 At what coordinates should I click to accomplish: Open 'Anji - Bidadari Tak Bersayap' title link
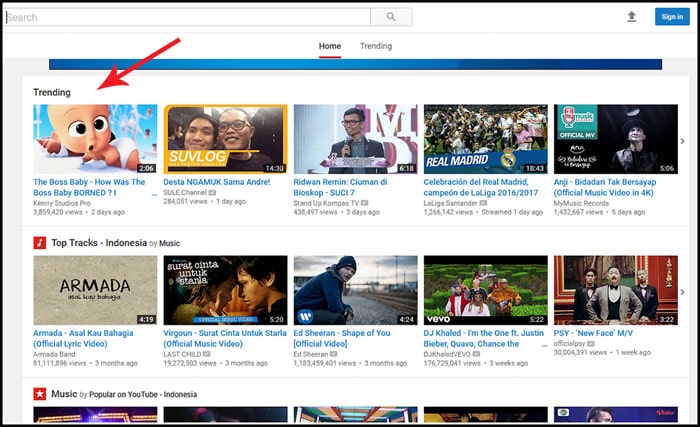[605, 188]
